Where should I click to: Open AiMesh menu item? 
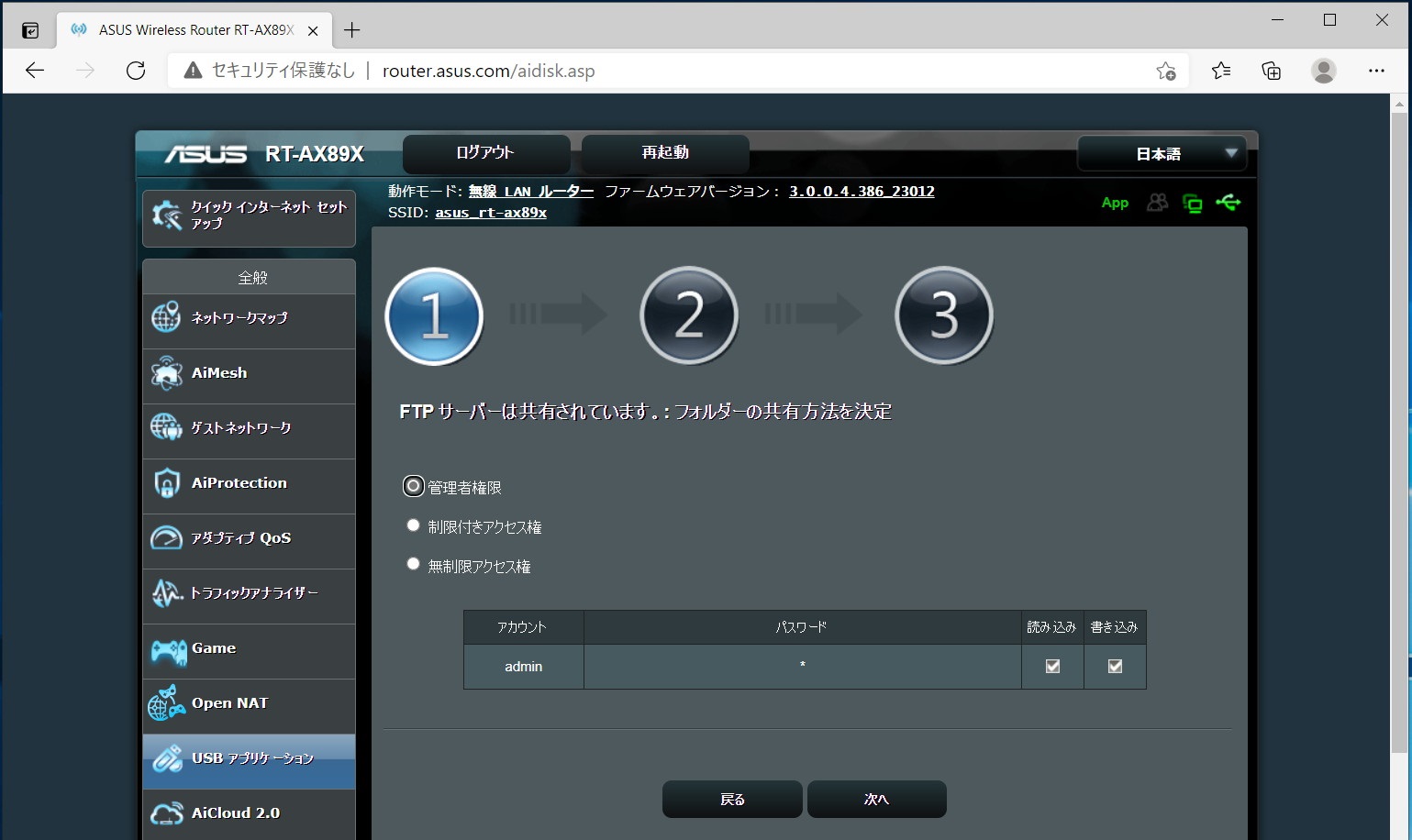(x=249, y=376)
